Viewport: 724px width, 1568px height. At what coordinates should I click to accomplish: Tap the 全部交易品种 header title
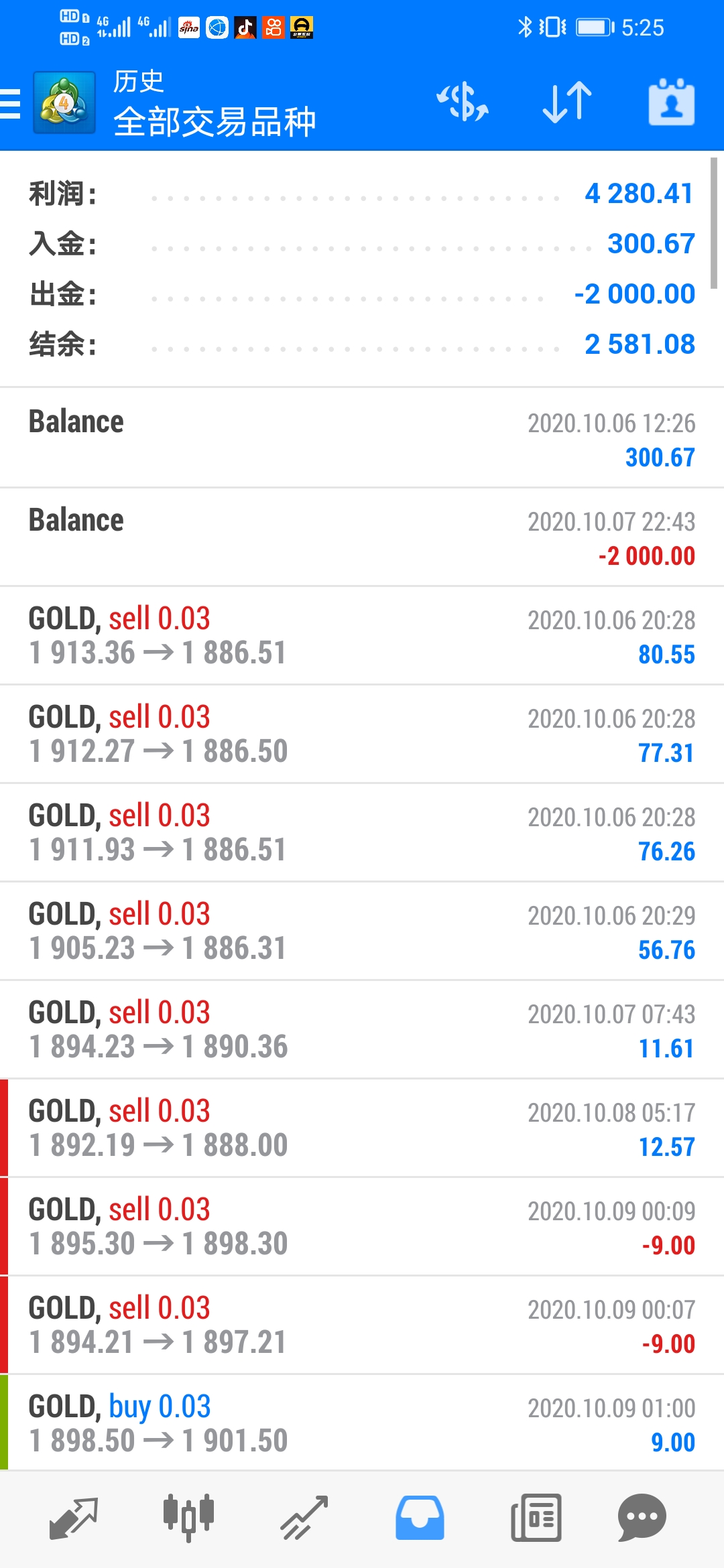[x=215, y=122]
